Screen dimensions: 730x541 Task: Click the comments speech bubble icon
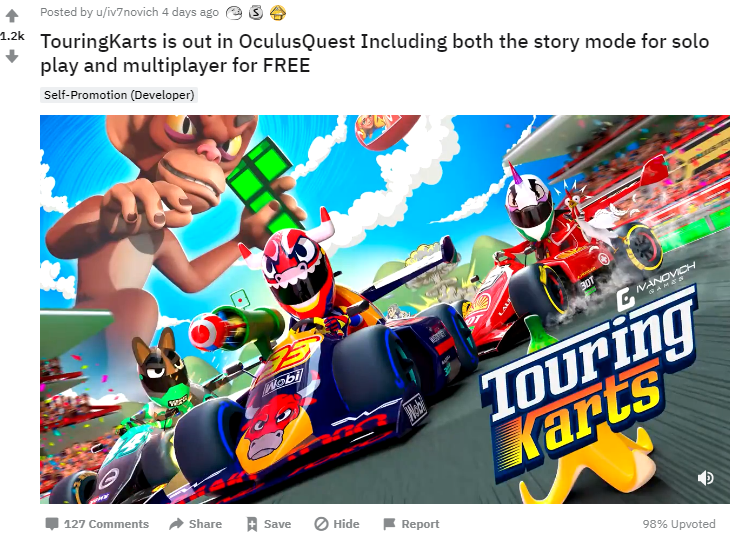(52, 524)
